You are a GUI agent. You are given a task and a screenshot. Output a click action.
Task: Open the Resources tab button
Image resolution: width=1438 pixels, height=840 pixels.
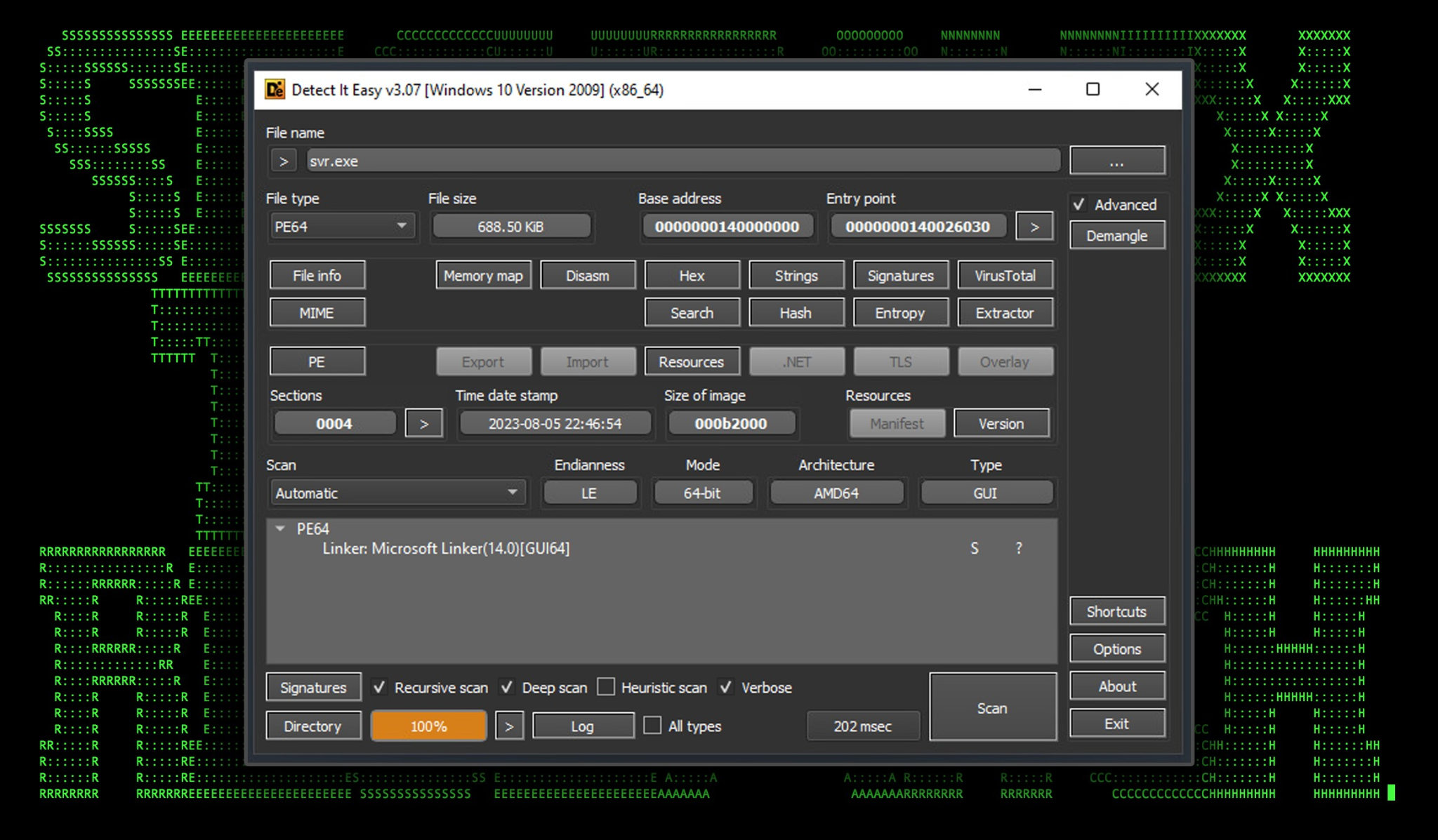691,362
